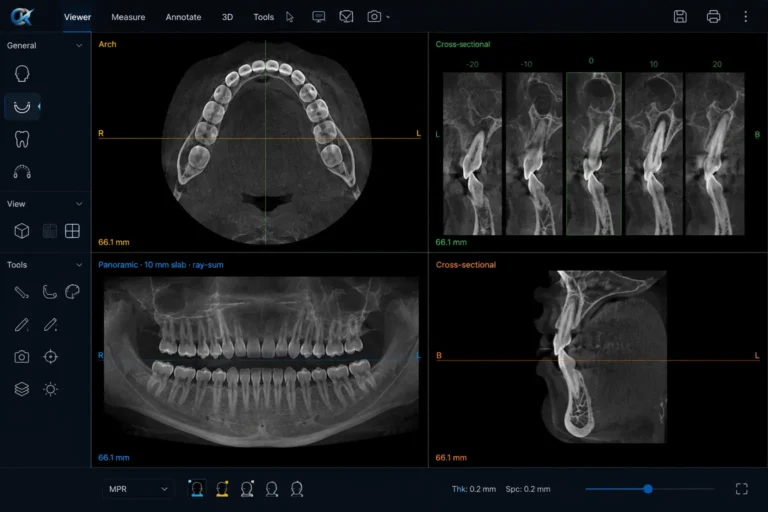Select the implant/screw tool in Tools
This screenshot has width=768, height=512.
pyautogui.click(x=22, y=293)
